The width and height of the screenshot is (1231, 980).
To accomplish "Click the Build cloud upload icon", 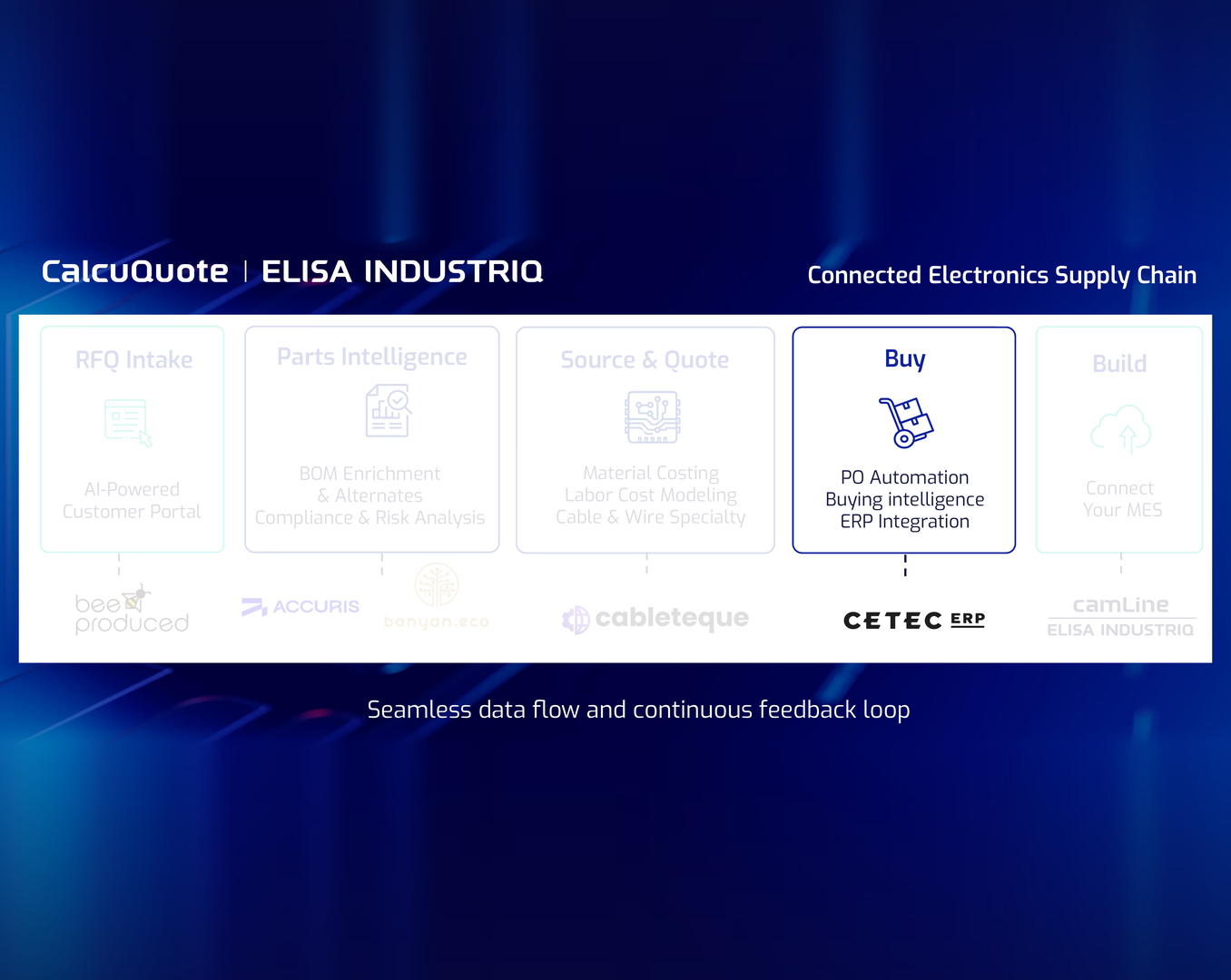I will (1121, 429).
